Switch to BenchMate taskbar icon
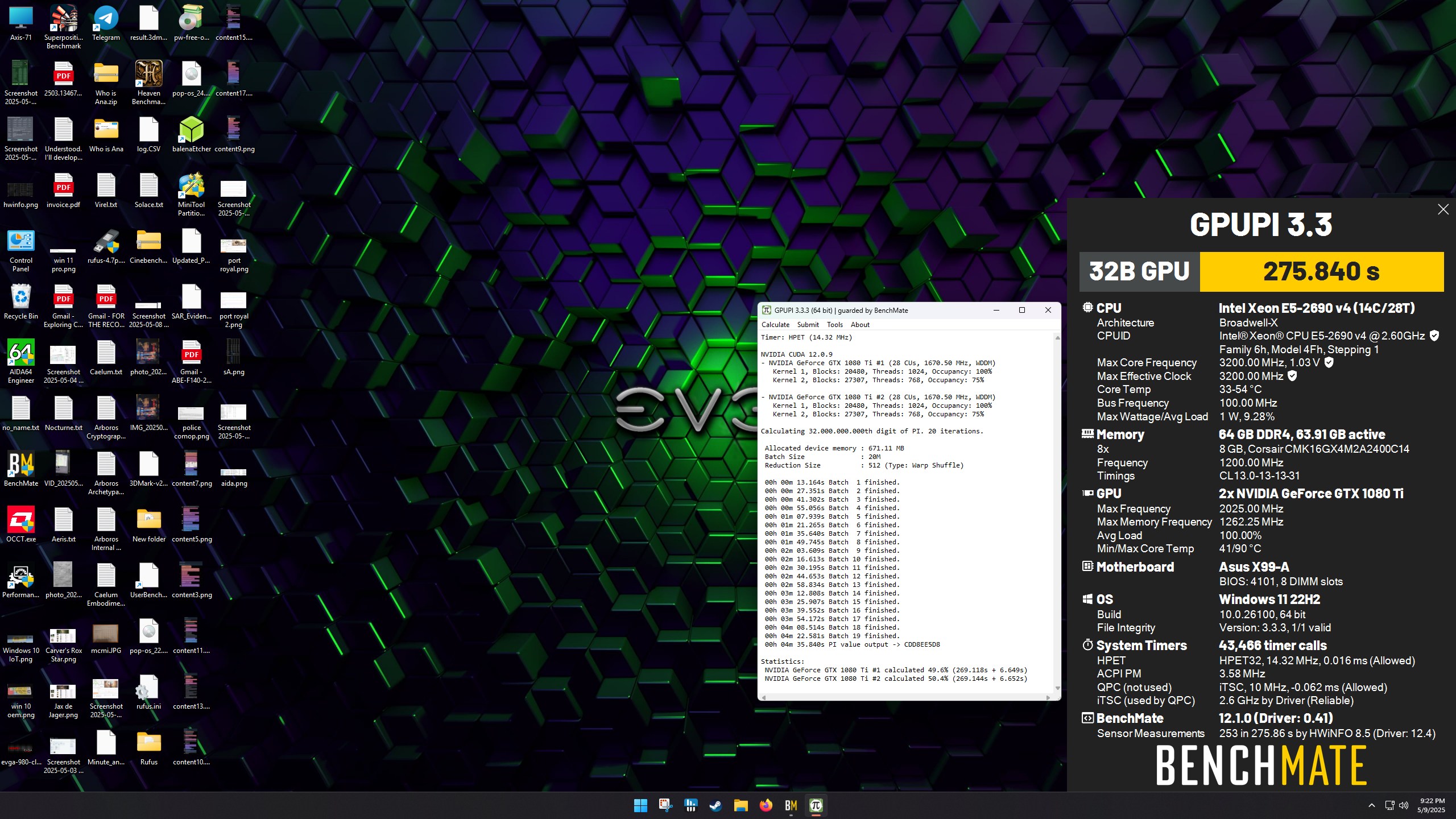This screenshot has width=1456, height=819. [791, 805]
